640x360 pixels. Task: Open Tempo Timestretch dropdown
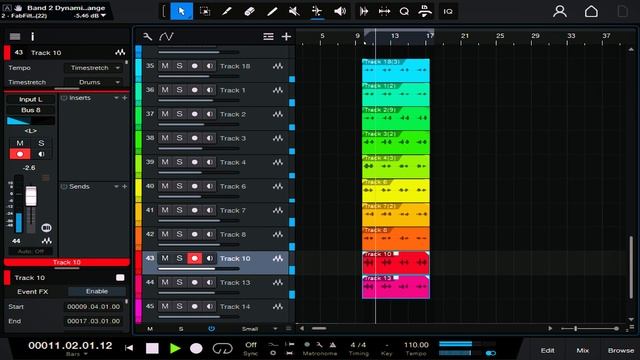click(94, 68)
